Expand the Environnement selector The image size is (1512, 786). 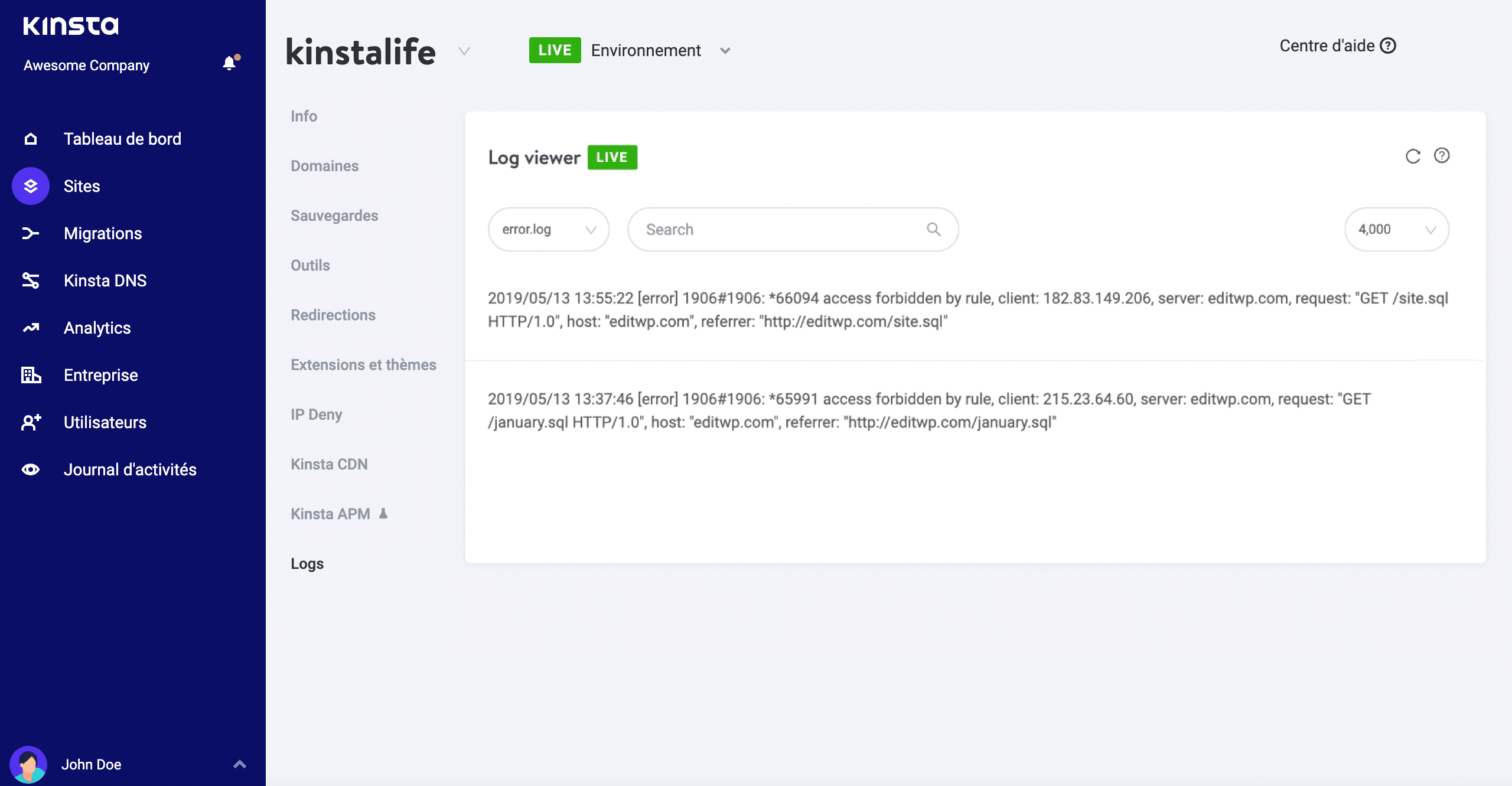[x=725, y=51]
